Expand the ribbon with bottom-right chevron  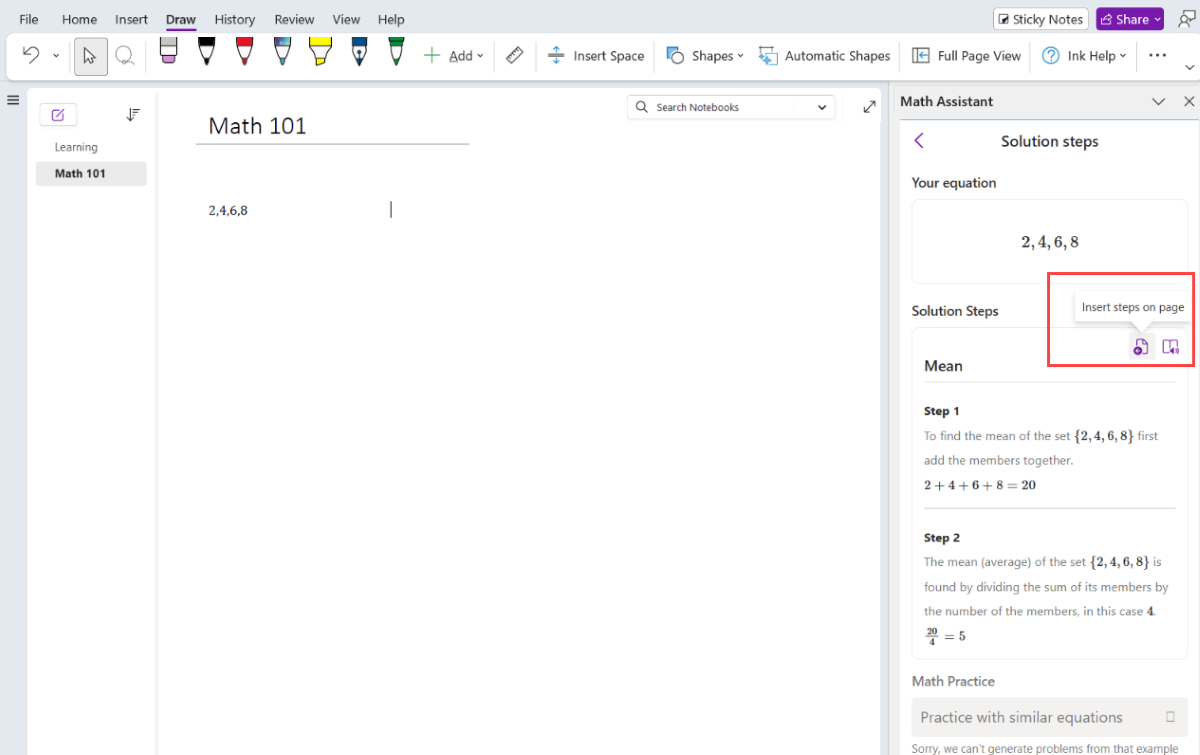click(1190, 67)
